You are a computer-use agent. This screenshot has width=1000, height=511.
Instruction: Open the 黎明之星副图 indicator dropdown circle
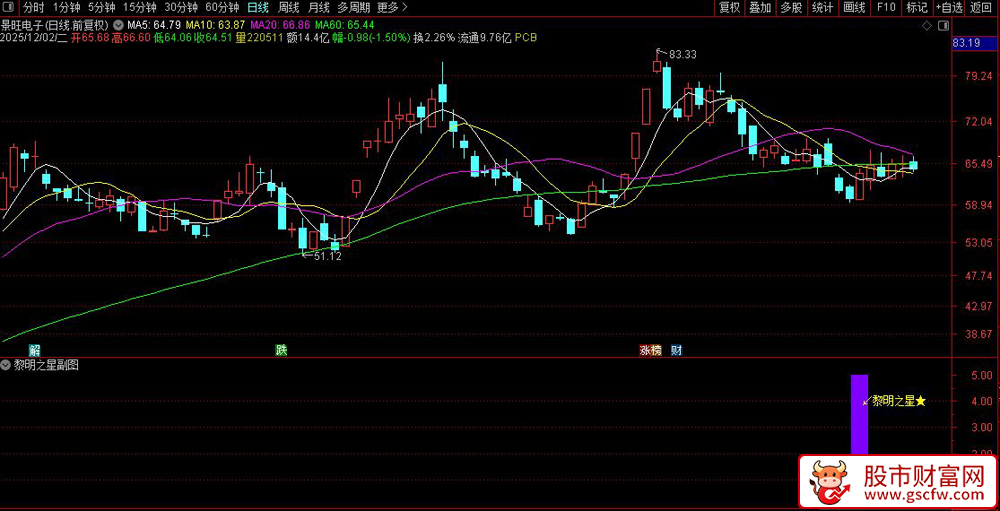[6, 366]
